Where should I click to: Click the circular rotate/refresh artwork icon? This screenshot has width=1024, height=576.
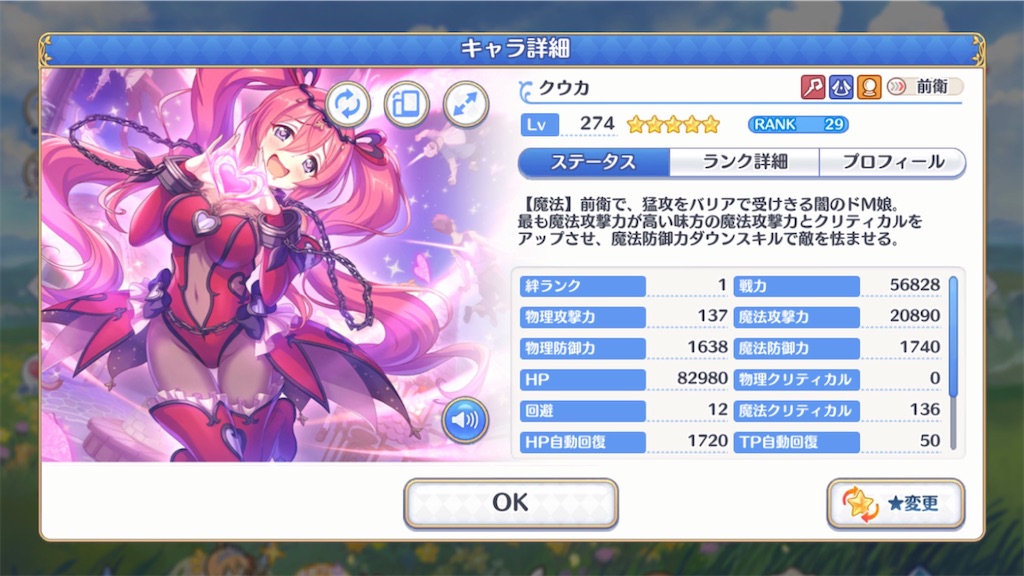(347, 104)
